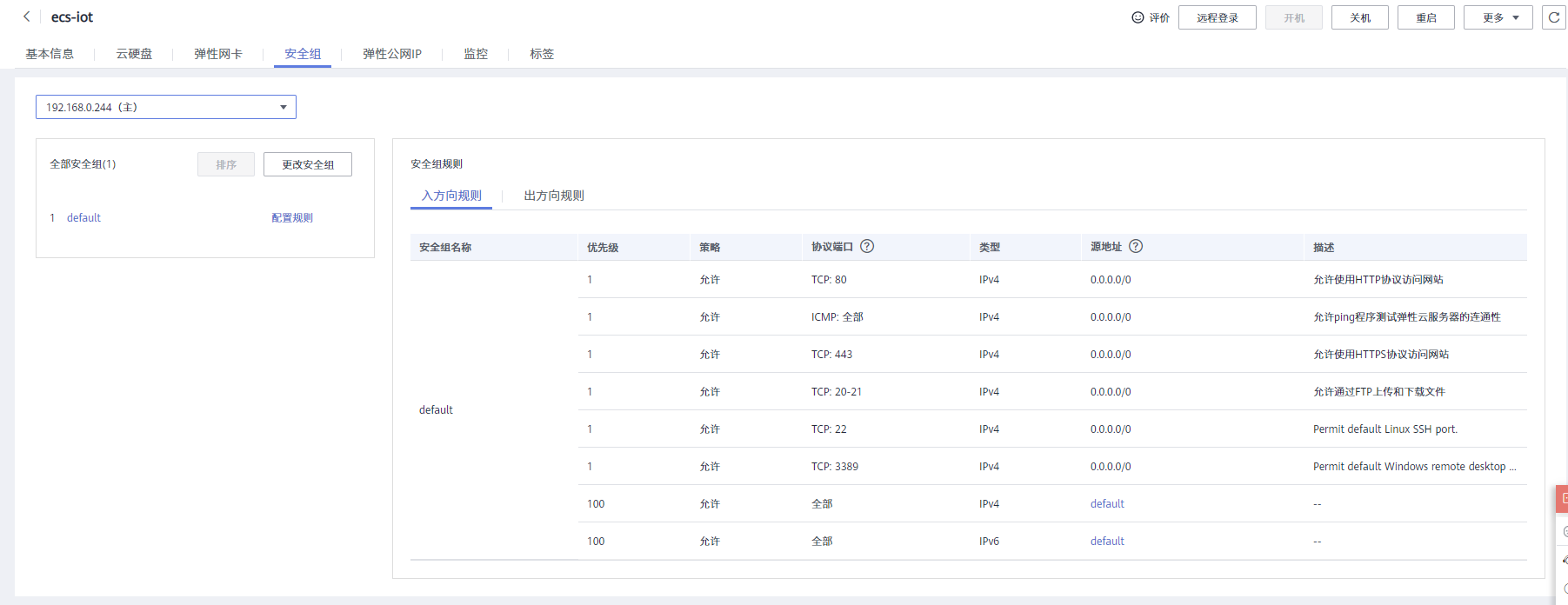Click the back arrow beside ecs-iot
The image size is (1568, 605).
[27, 17]
